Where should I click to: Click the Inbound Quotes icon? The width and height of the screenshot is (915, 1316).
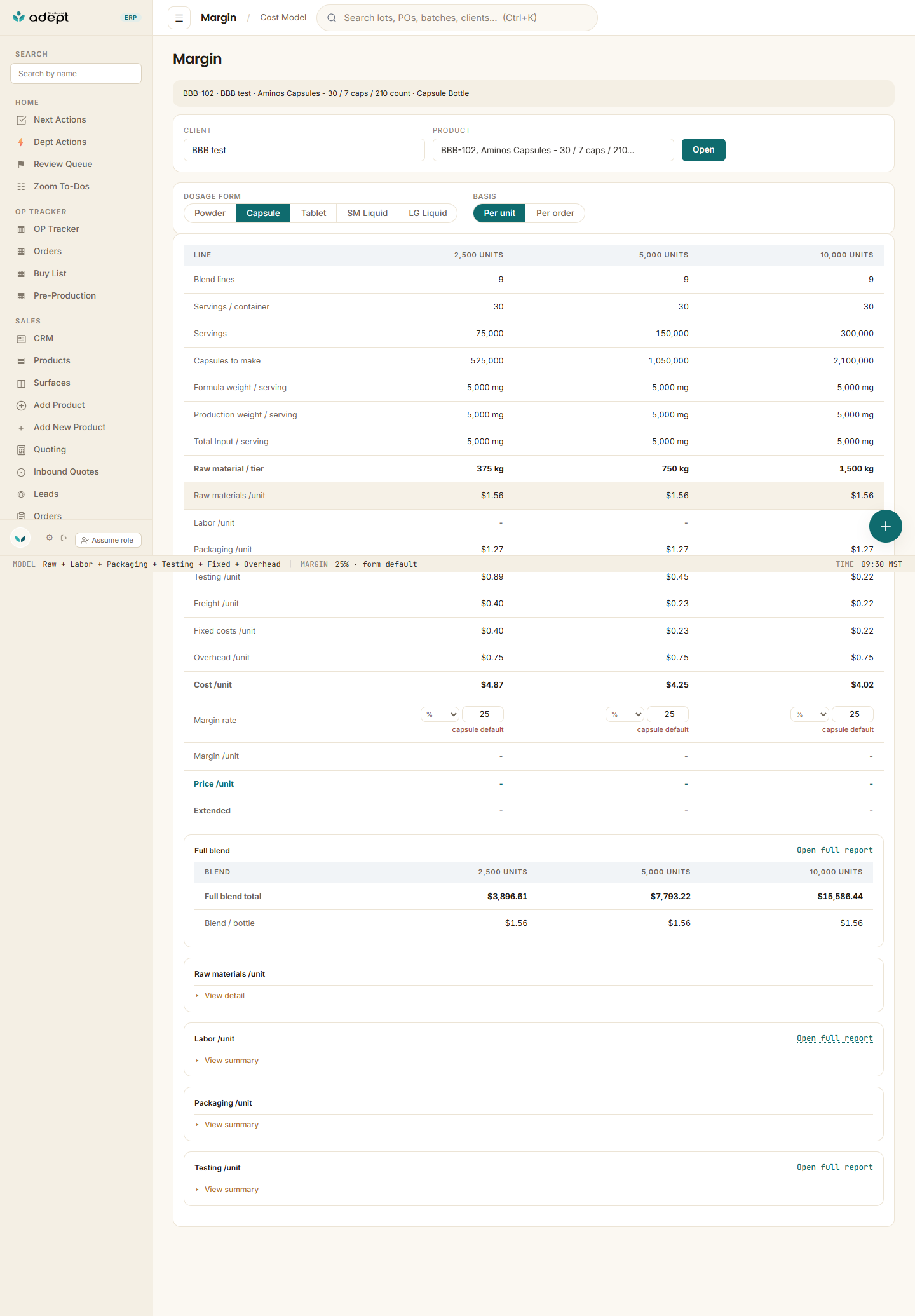[x=21, y=472]
